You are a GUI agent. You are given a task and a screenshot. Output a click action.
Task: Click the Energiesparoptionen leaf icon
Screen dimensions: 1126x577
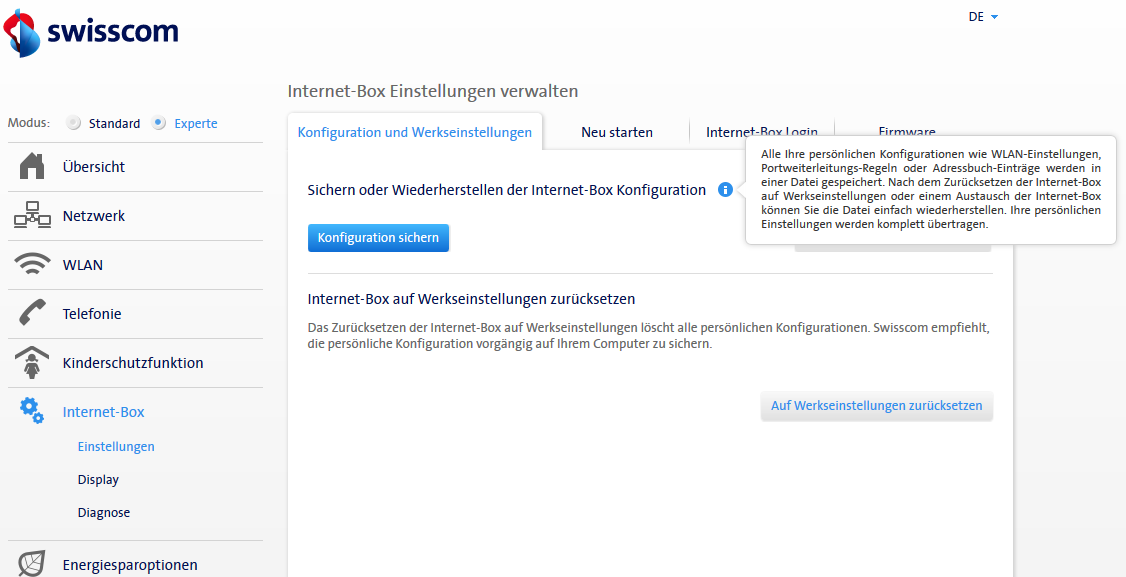pyautogui.click(x=32, y=564)
